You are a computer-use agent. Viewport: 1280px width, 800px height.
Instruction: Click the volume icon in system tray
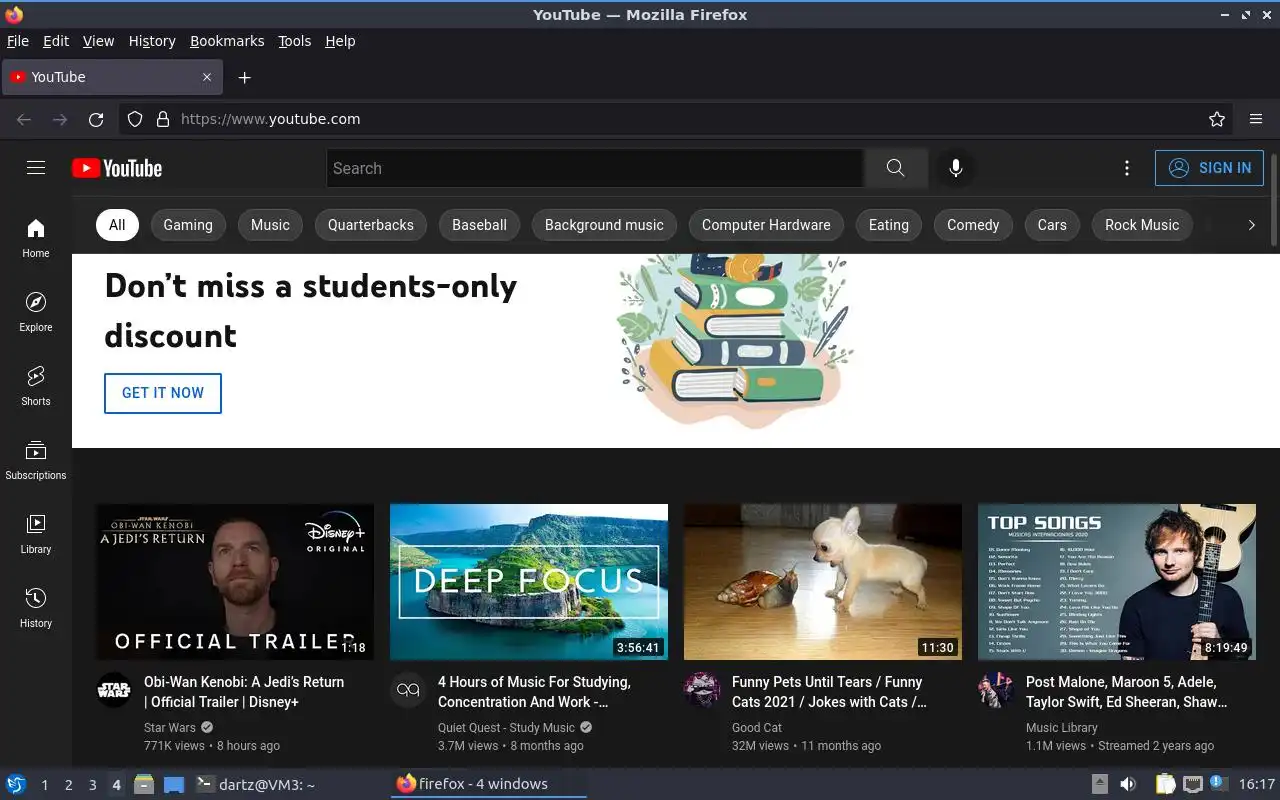pos(1128,784)
